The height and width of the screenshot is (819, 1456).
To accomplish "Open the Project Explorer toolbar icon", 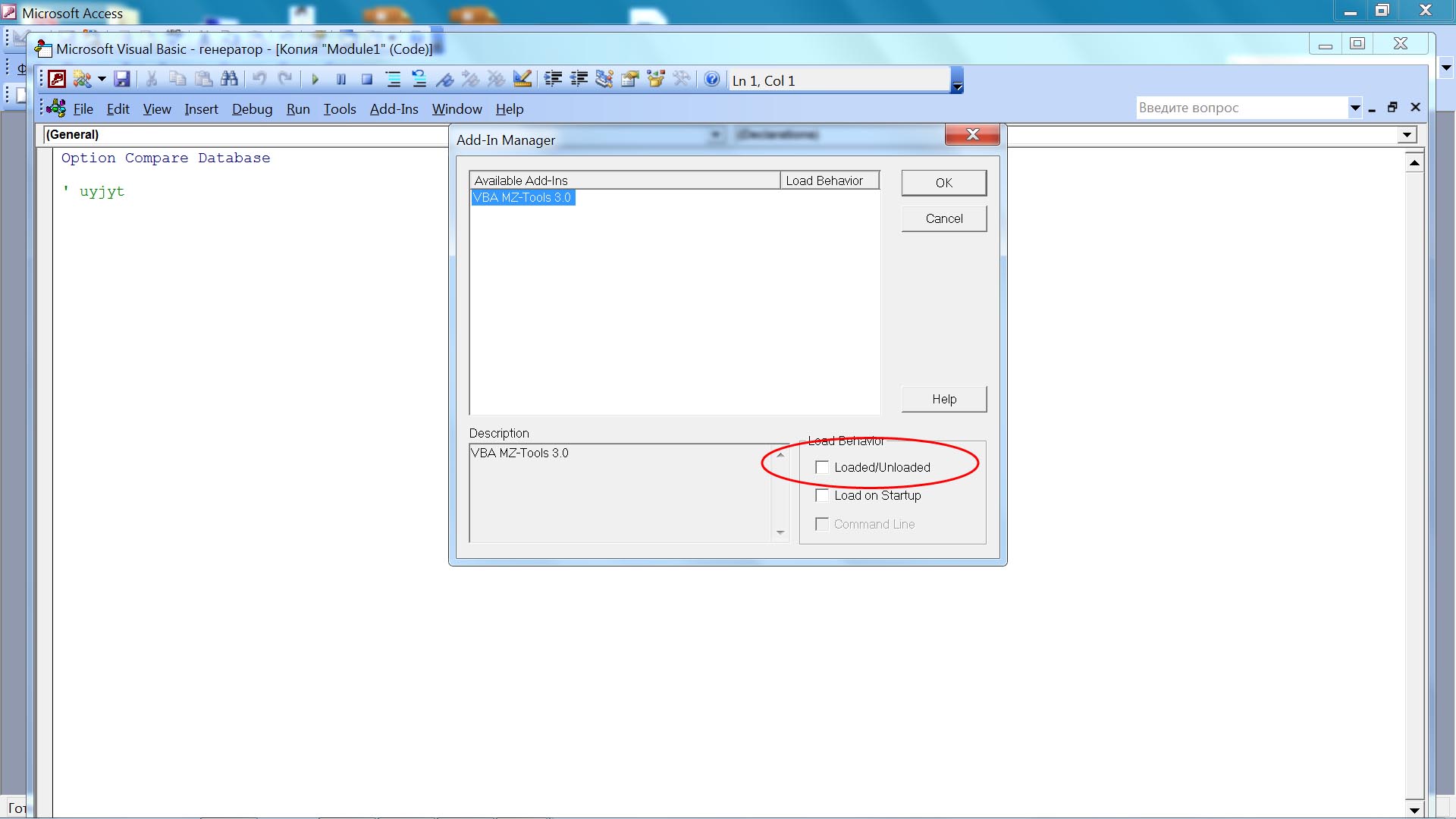I will 604,79.
